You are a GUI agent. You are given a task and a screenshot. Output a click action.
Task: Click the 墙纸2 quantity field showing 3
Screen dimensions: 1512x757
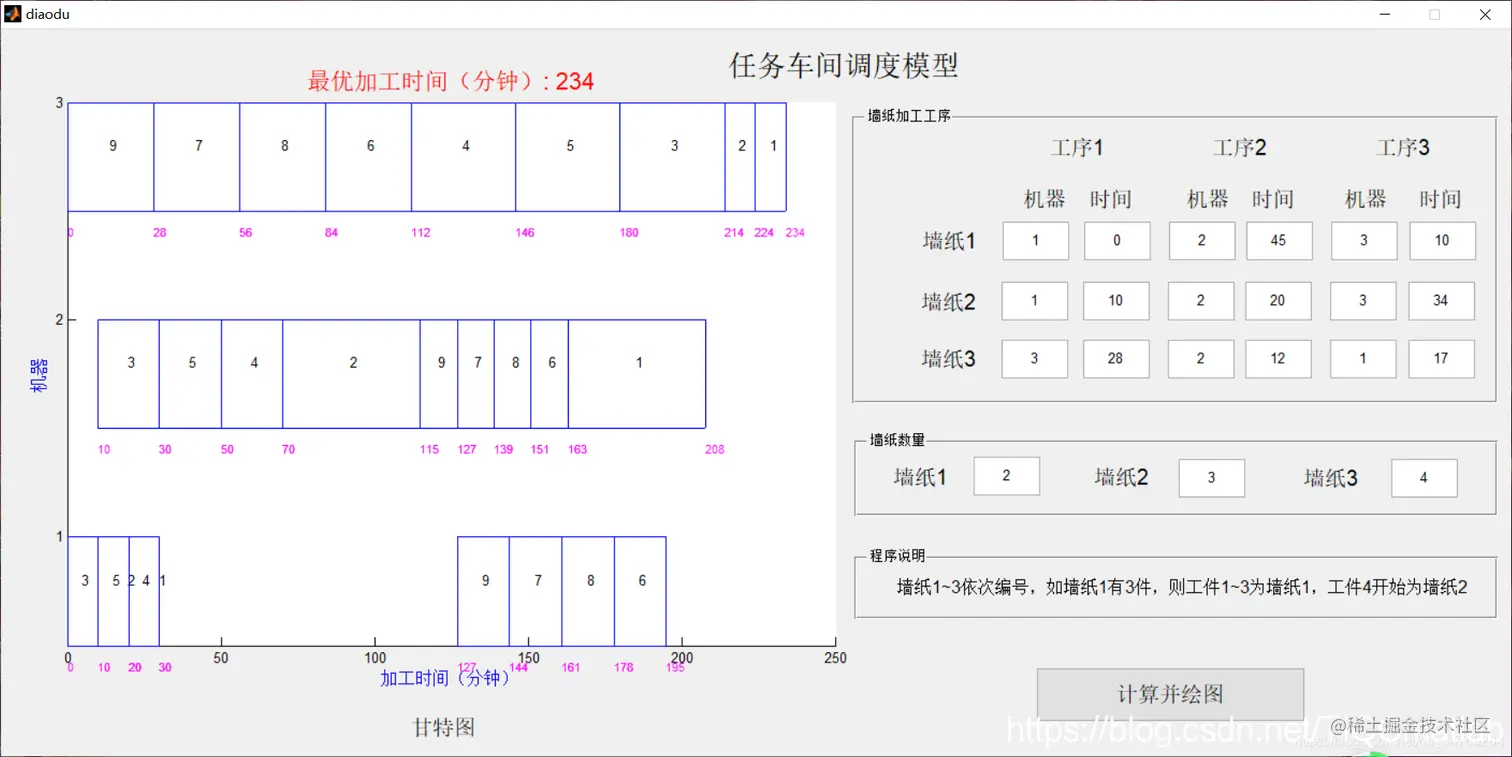click(x=1211, y=478)
